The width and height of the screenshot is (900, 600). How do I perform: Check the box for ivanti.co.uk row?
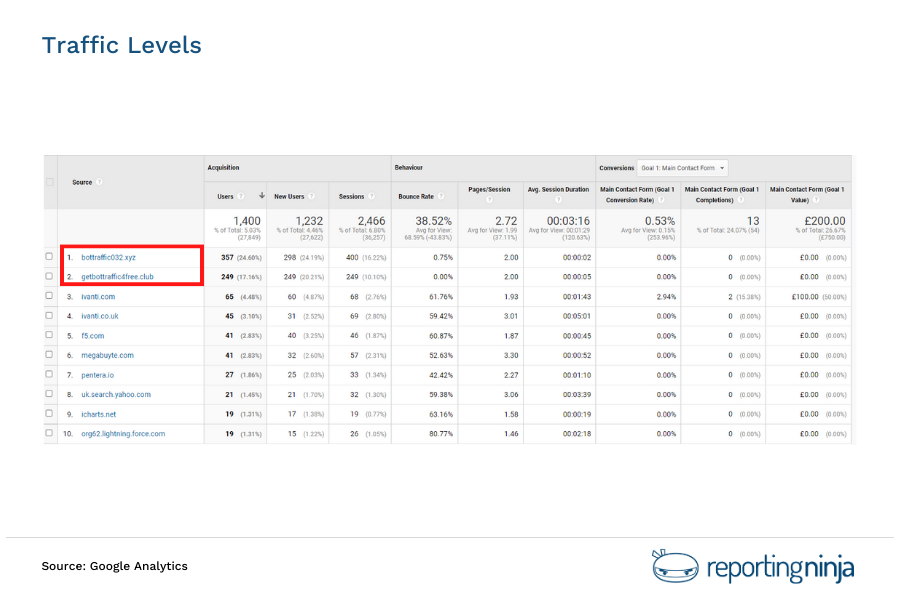pos(49,315)
